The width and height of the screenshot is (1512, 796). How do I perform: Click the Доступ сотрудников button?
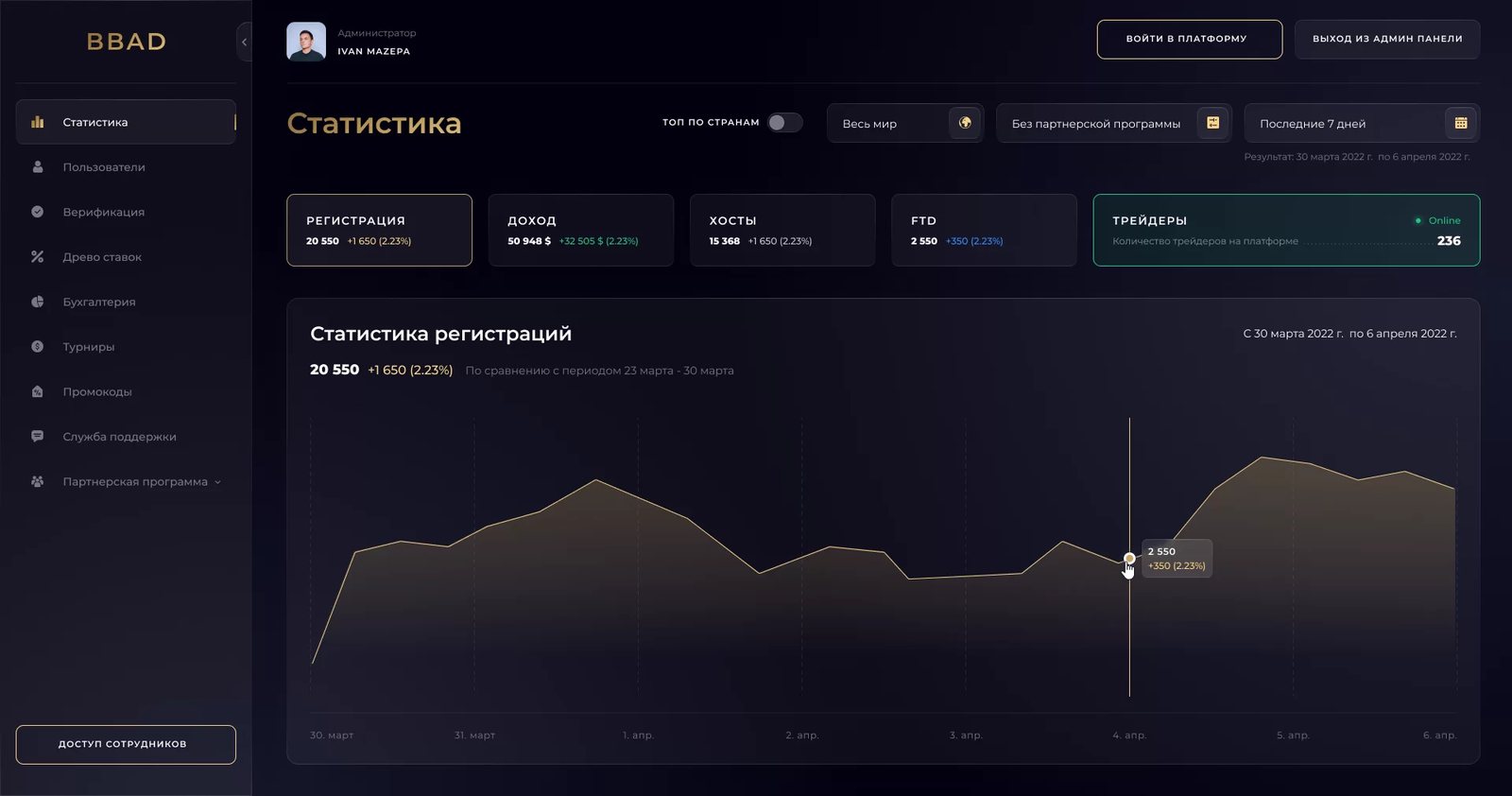(126, 744)
